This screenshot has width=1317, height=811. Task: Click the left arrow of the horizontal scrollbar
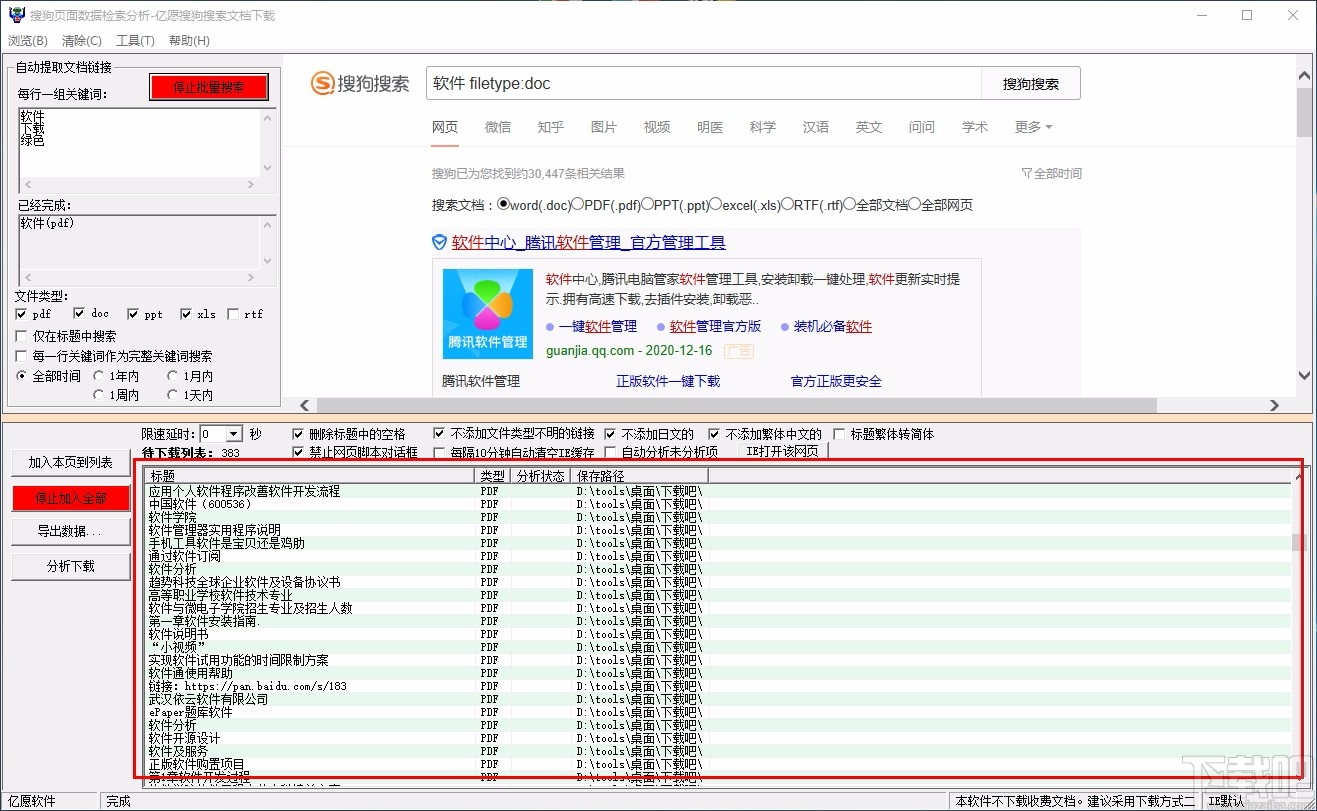pyautogui.click(x=305, y=405)
